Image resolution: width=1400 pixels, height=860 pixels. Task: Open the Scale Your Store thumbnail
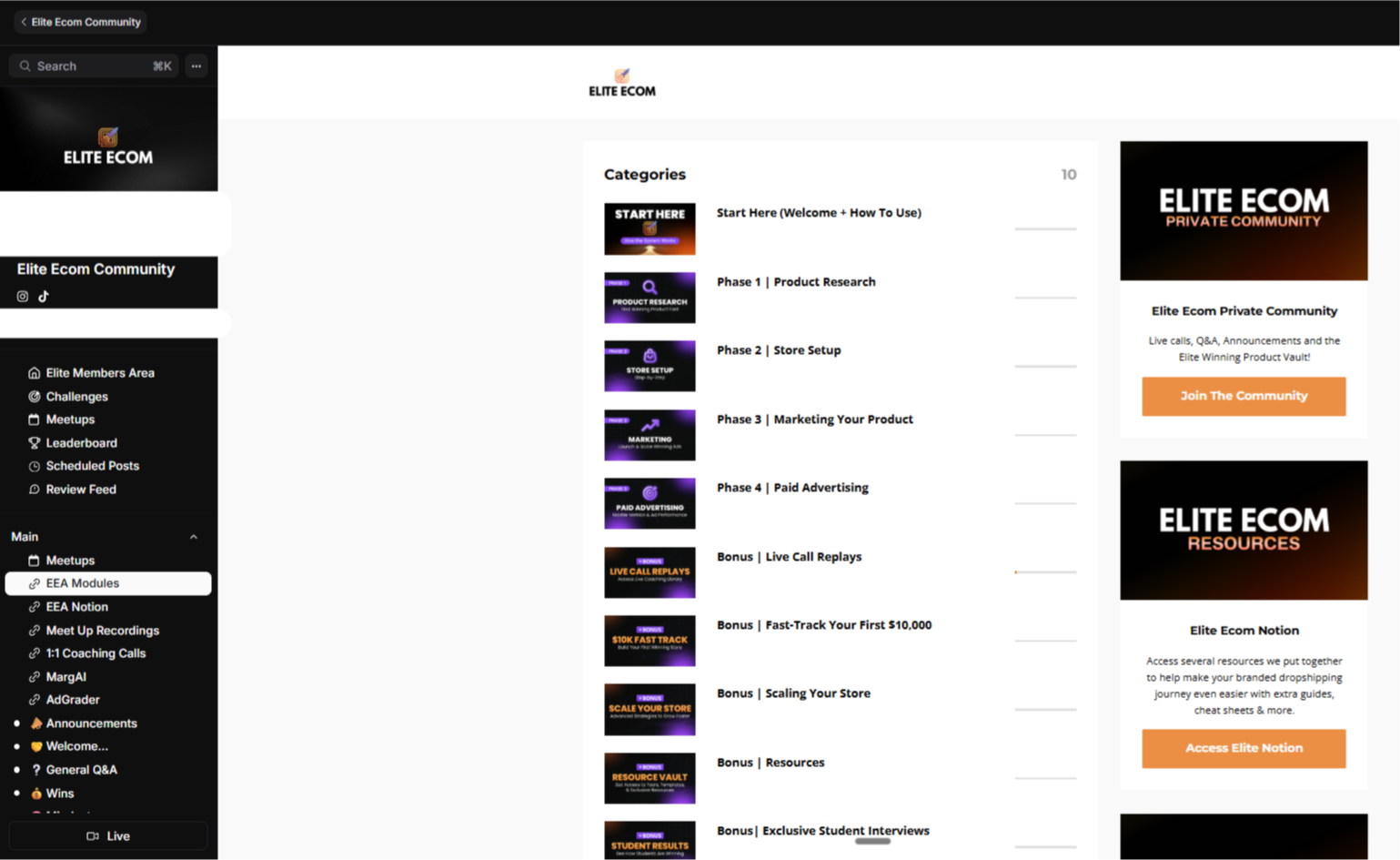[650, 710]
